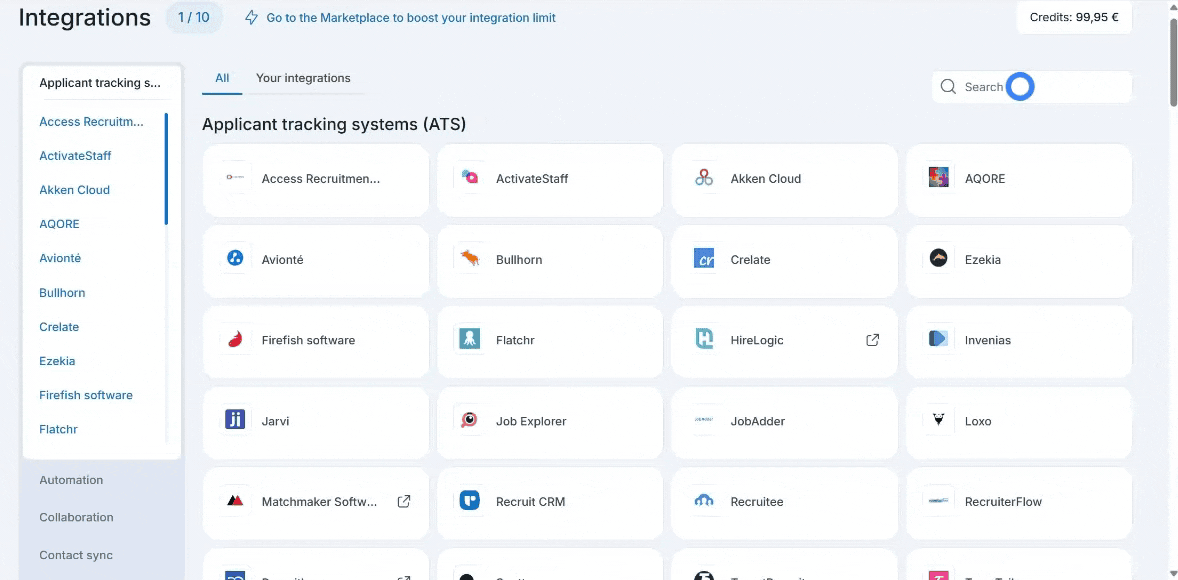Jump to Access Recruitment in sidebar

[x=92, y=122]
